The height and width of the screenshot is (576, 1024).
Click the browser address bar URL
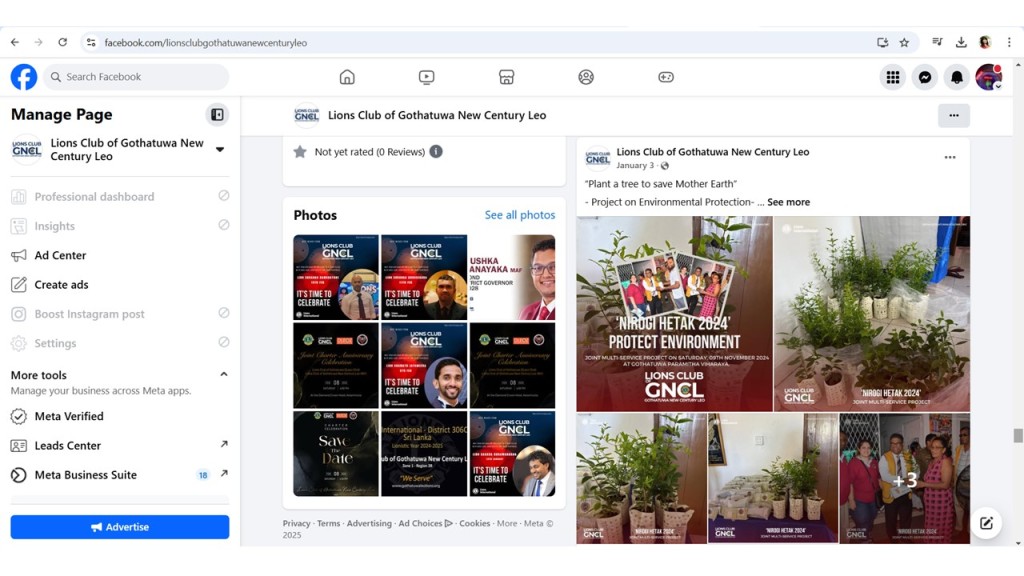(x=206, y=43)
